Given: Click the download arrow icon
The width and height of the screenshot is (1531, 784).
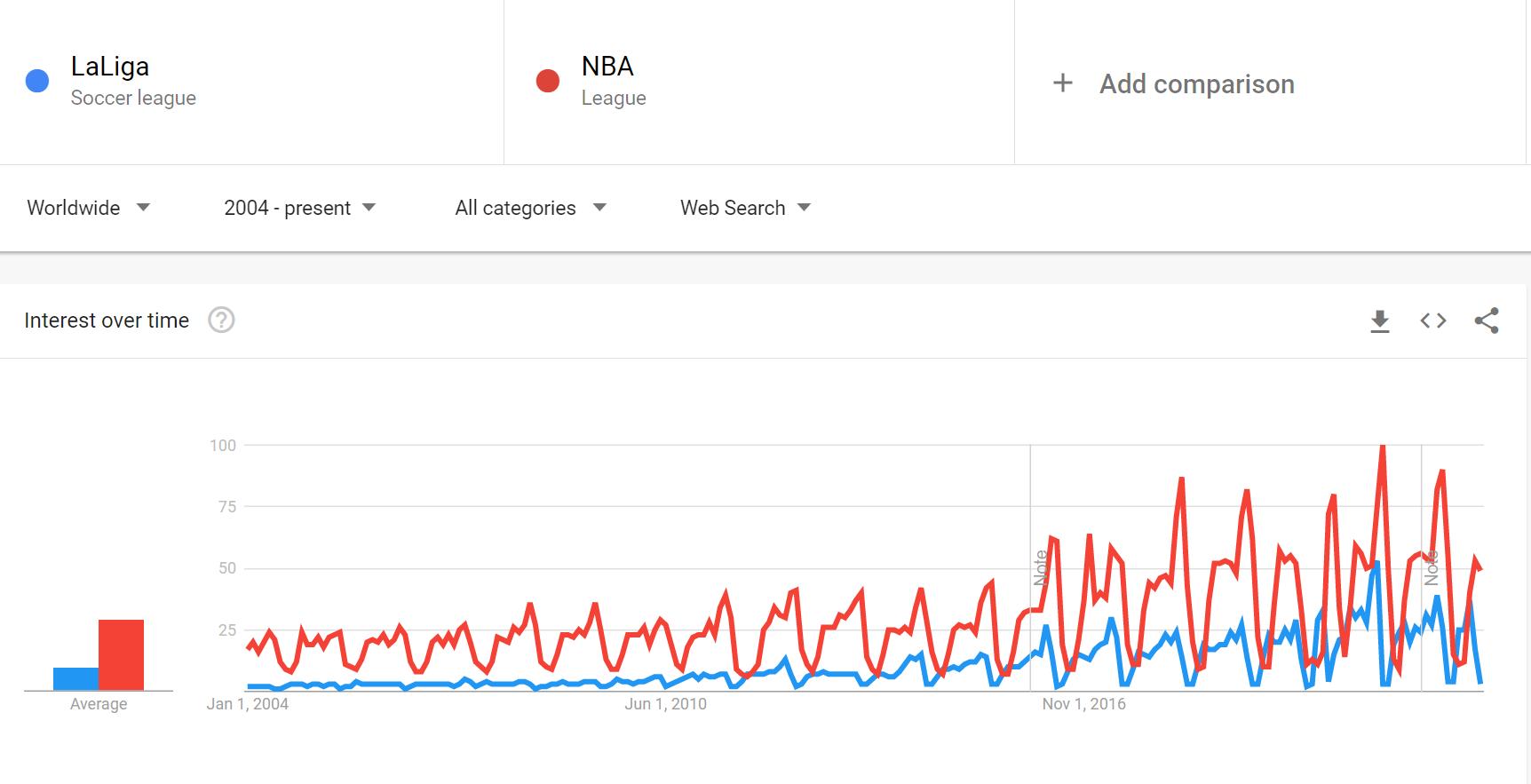Looking at the screenshot, I should pyautogui.click(x=1378, y=321).
